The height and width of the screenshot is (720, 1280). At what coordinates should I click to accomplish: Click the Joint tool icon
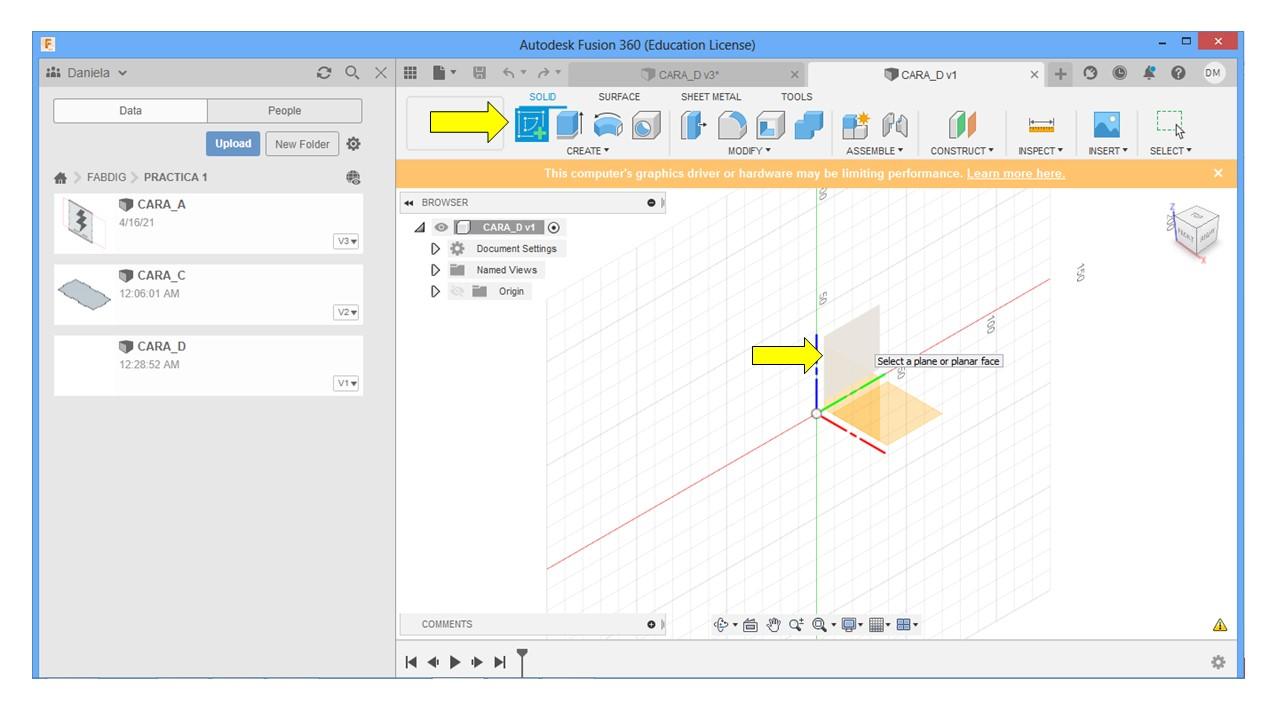(x=894, y=125)
